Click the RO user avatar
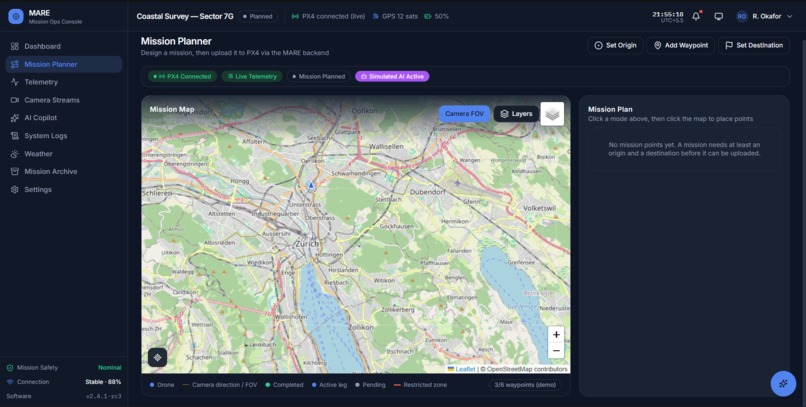Screen dimensions: 806x407 [742, 16]
